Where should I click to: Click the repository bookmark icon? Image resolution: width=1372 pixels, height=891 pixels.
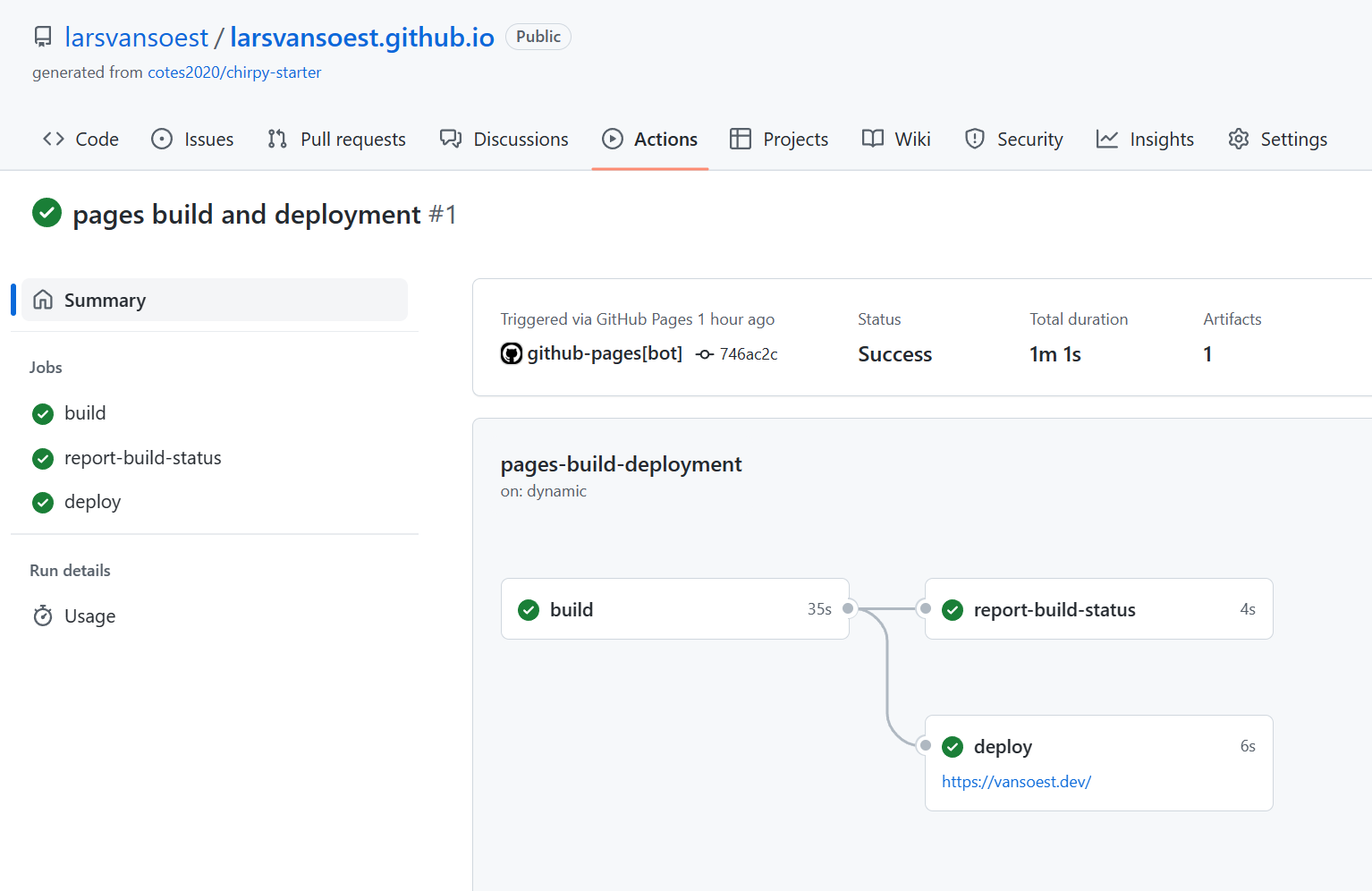[42, 36]
